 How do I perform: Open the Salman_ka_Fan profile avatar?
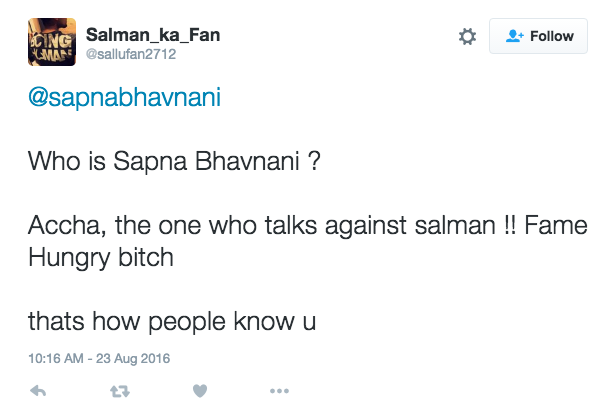coord(49,44)
